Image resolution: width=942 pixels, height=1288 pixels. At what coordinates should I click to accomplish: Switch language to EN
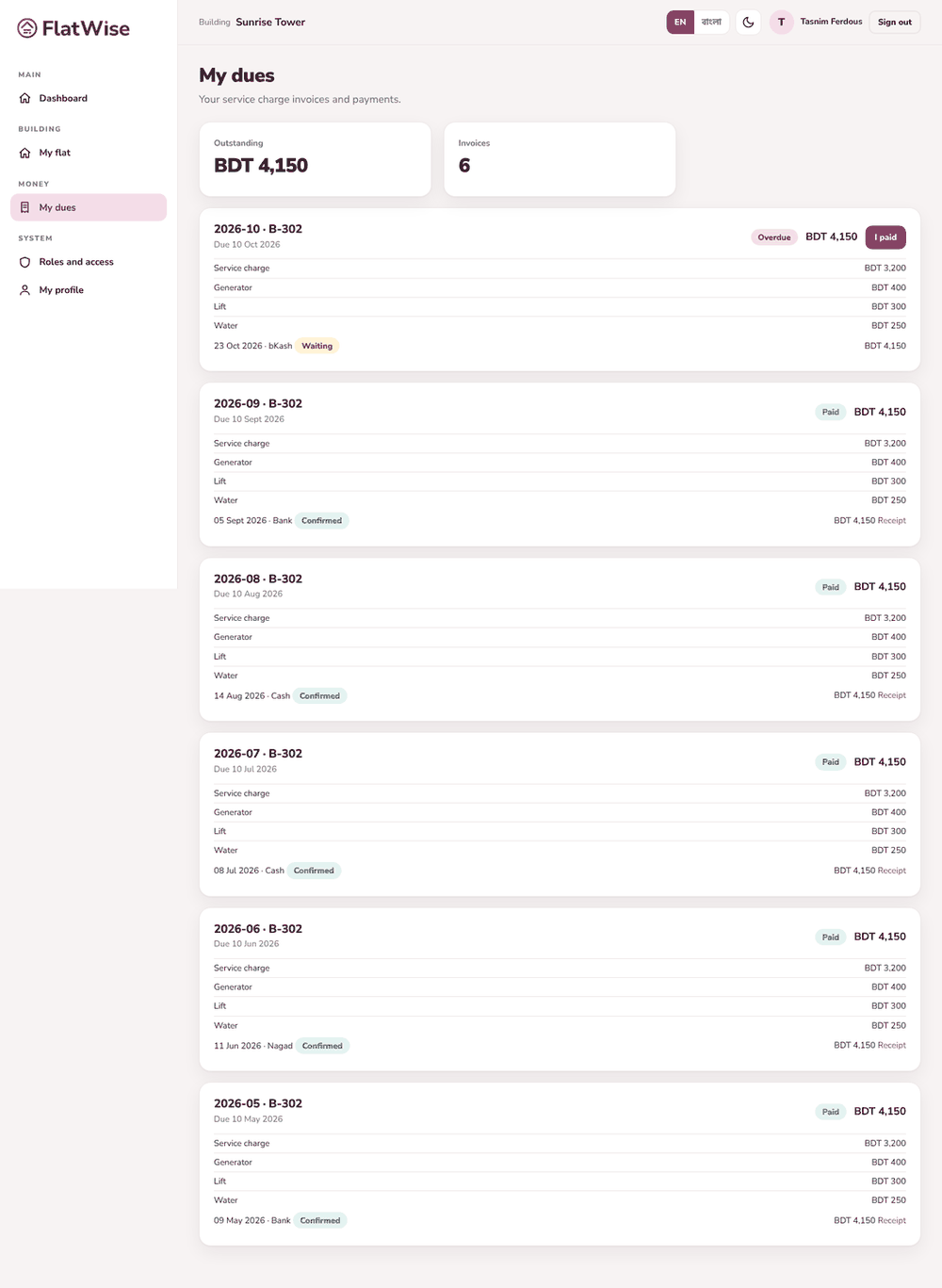[680, 22]
